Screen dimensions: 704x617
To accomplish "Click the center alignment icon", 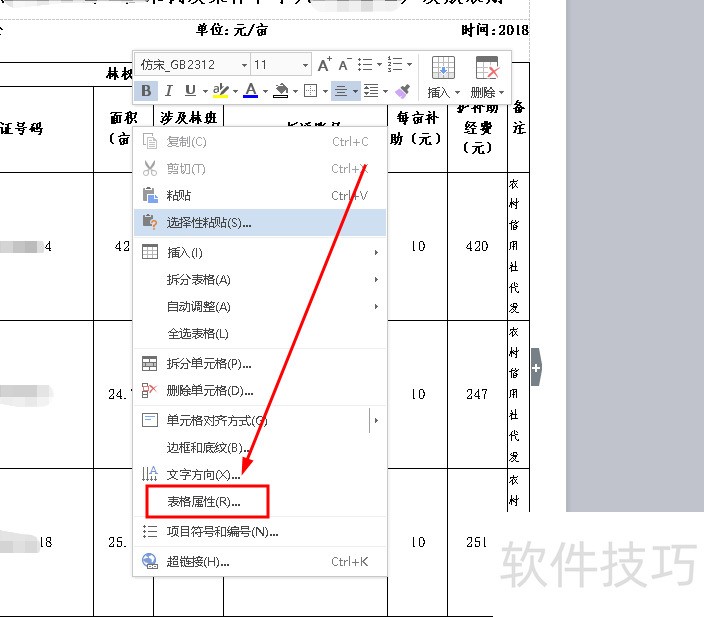I will tap(341, 91).
